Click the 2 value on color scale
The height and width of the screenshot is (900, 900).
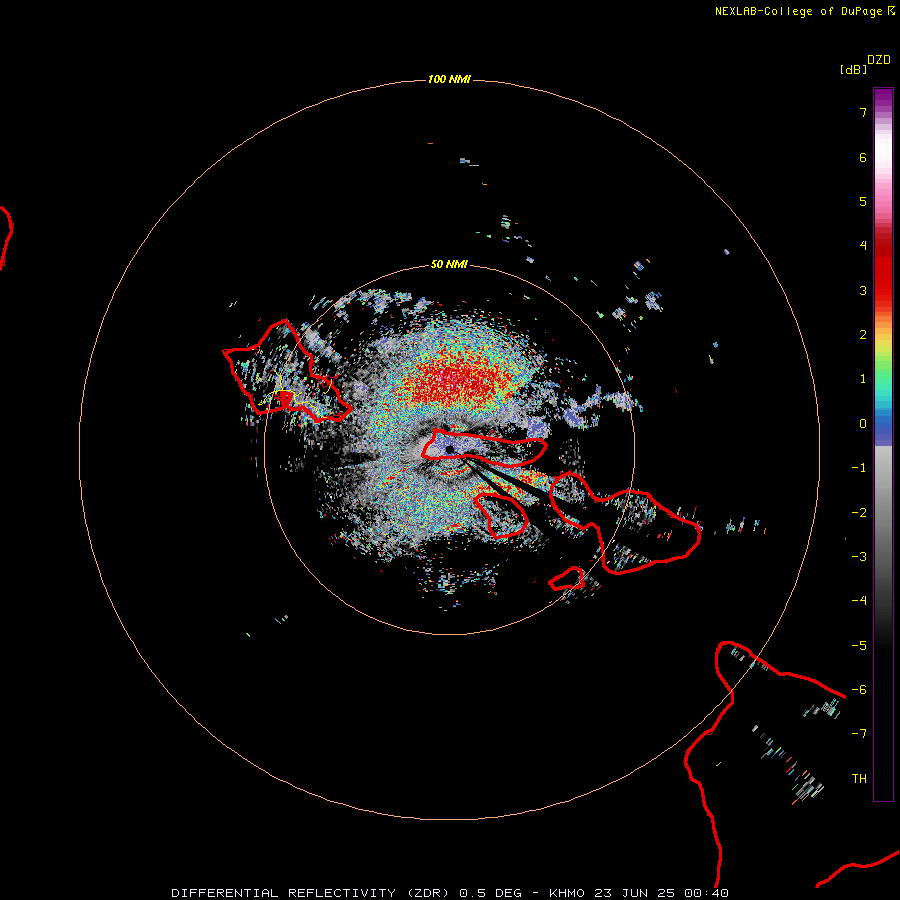coord(863,334)
